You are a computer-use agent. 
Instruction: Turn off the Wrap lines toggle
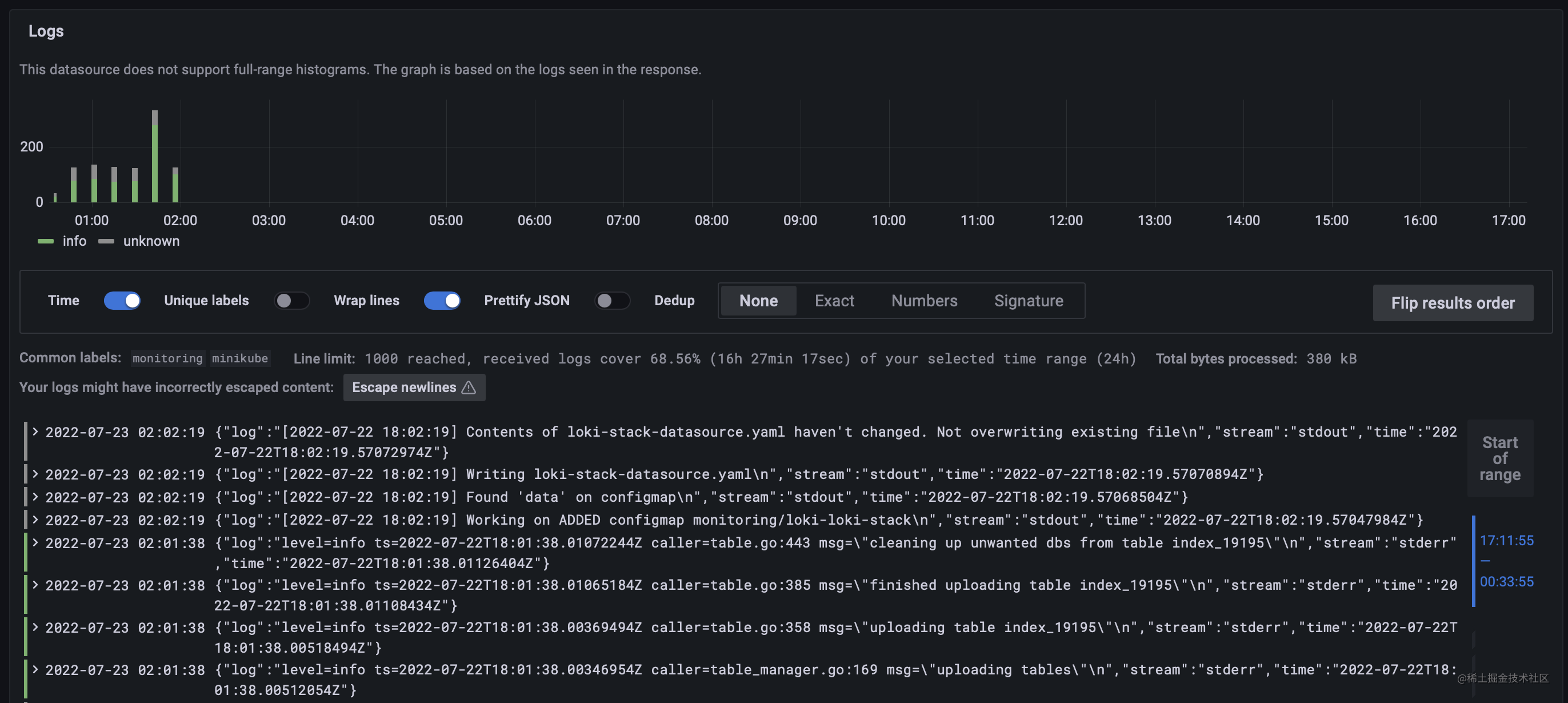442,300
